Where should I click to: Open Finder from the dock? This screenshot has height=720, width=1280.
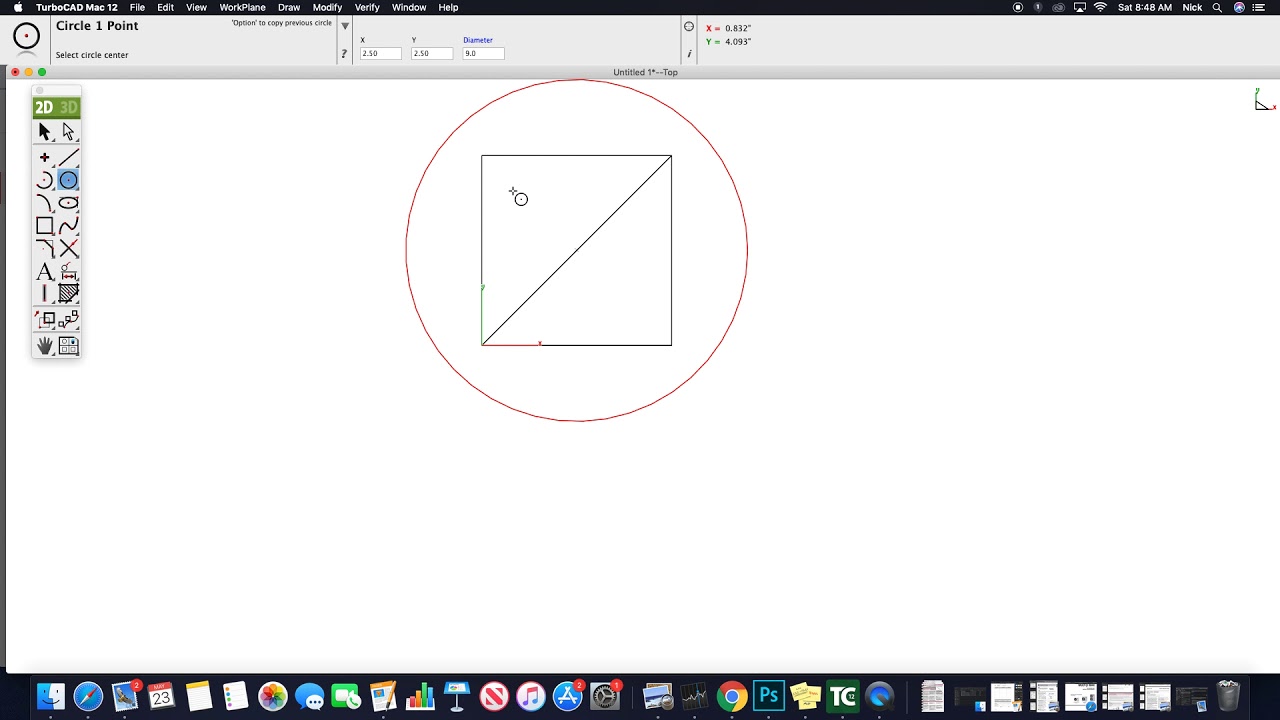[51, 696]
